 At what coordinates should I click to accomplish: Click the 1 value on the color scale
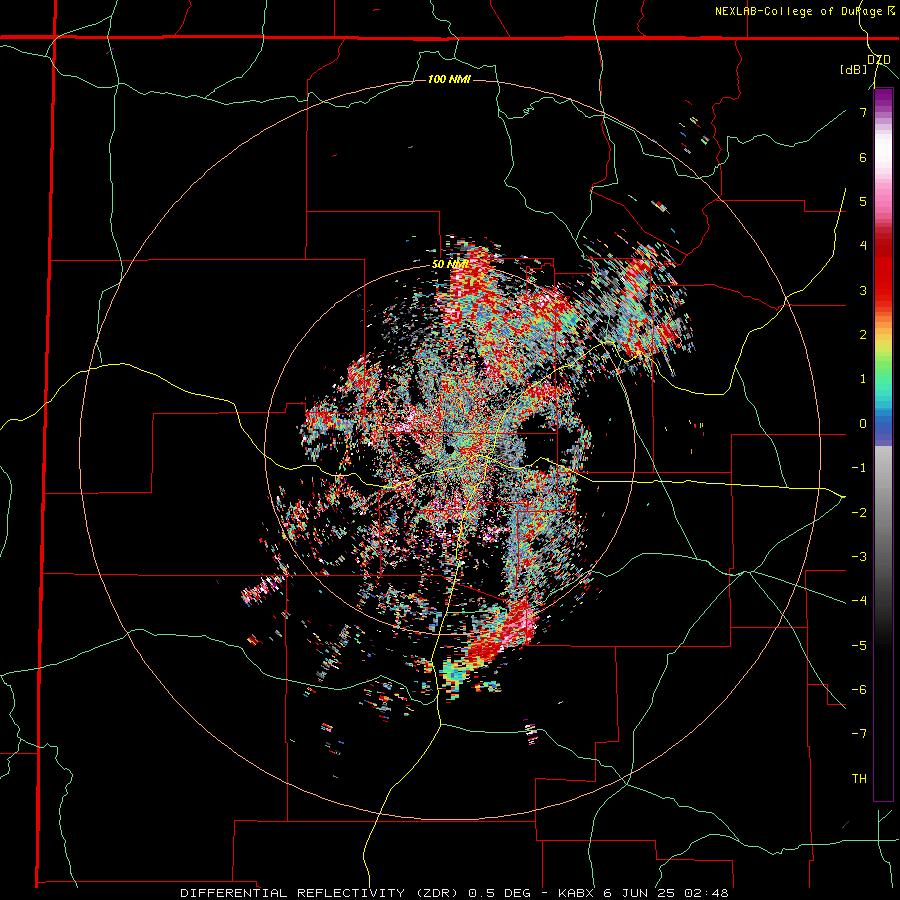[863, 379]
